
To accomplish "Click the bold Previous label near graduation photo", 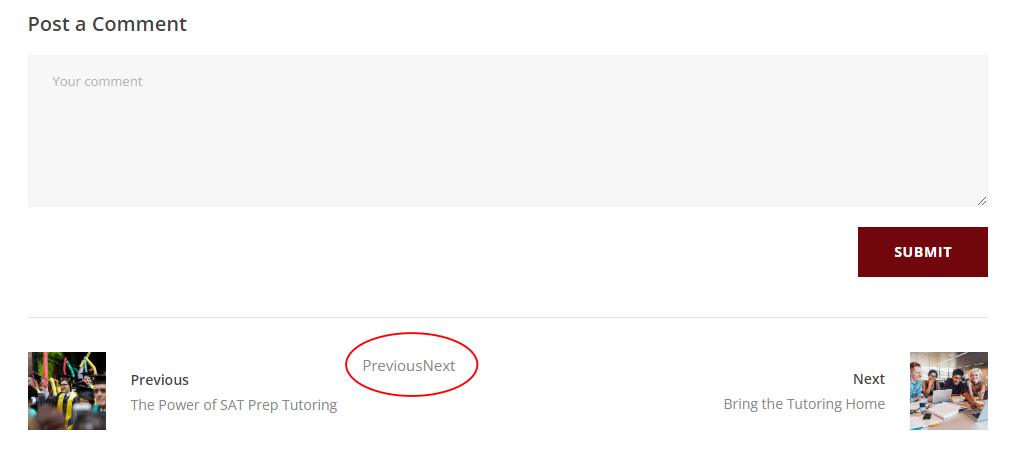I will click(159, 380).
